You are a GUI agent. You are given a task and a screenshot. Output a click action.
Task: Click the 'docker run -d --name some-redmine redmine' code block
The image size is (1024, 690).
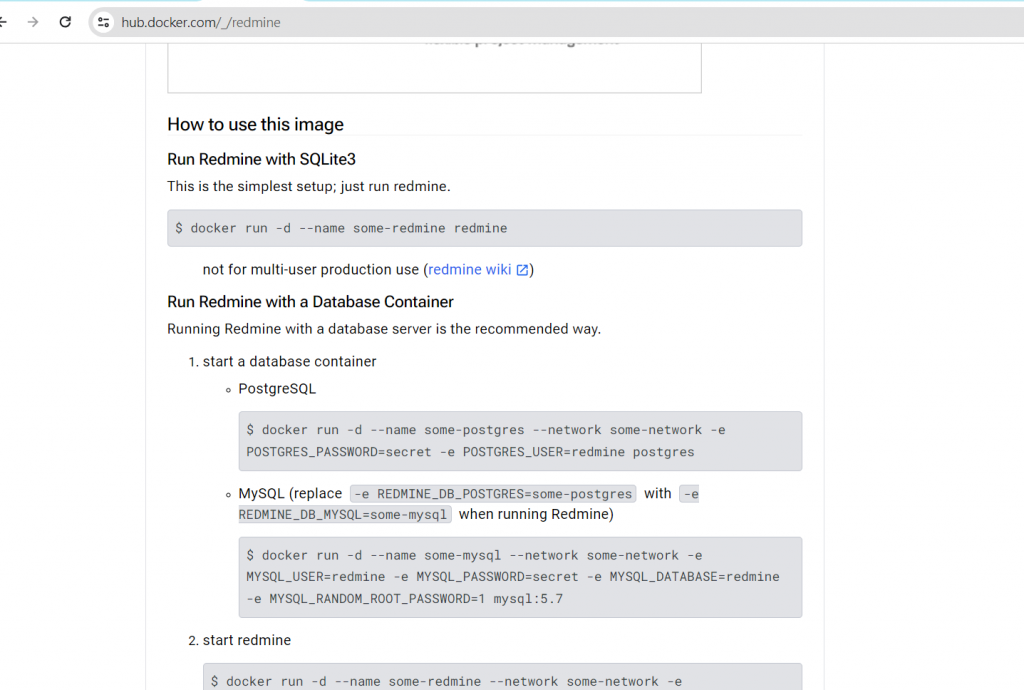485,228
